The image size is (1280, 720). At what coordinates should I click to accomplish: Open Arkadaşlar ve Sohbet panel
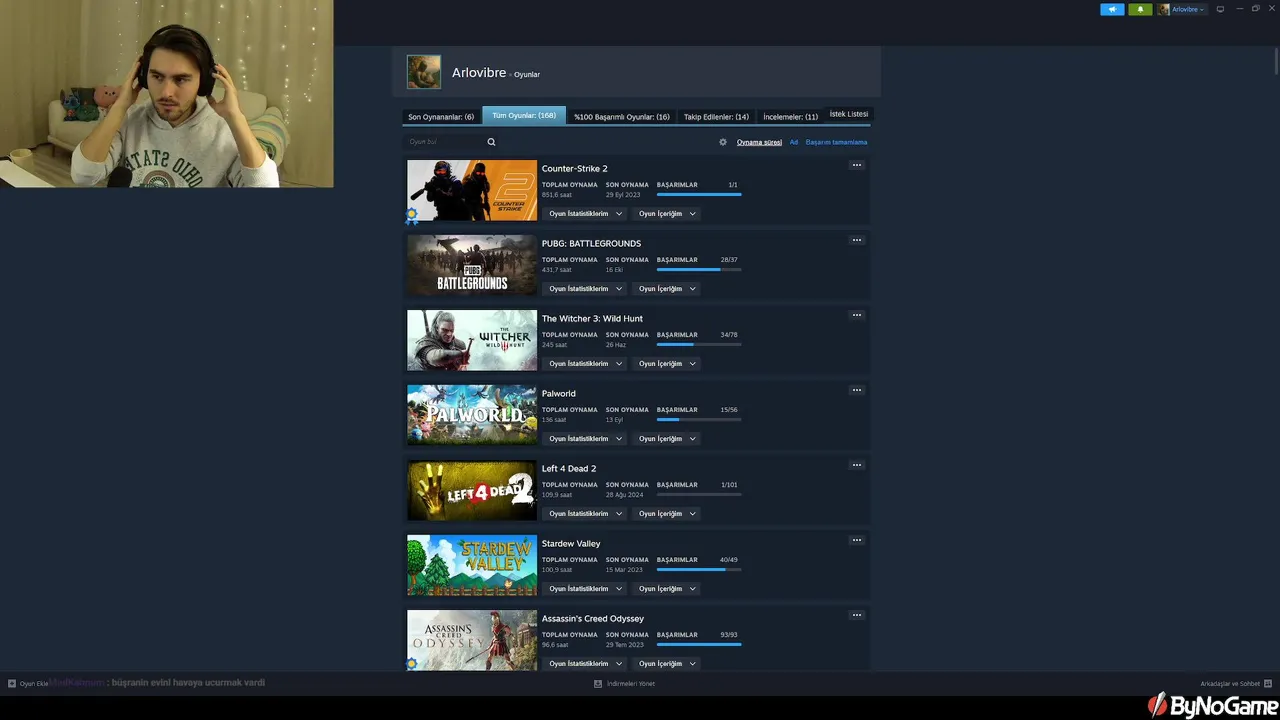coord(1235,684)
